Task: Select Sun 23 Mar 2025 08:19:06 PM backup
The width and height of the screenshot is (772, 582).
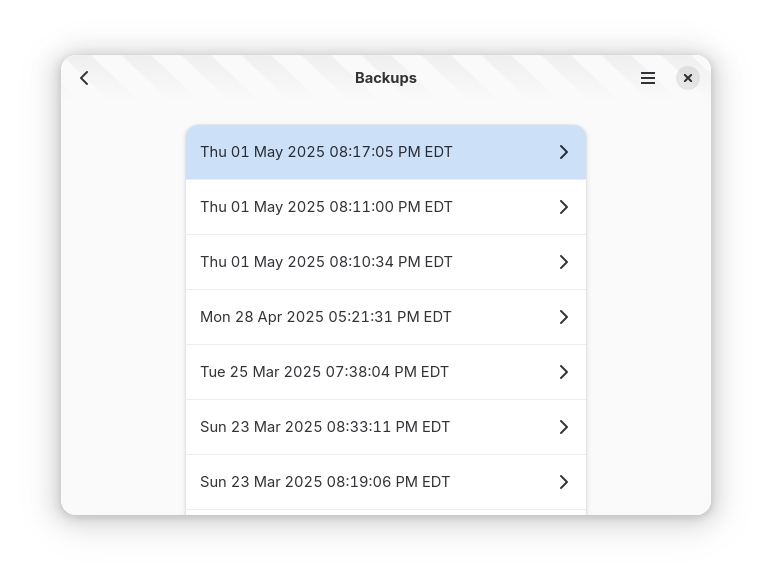Action: (x=386, y=482)
